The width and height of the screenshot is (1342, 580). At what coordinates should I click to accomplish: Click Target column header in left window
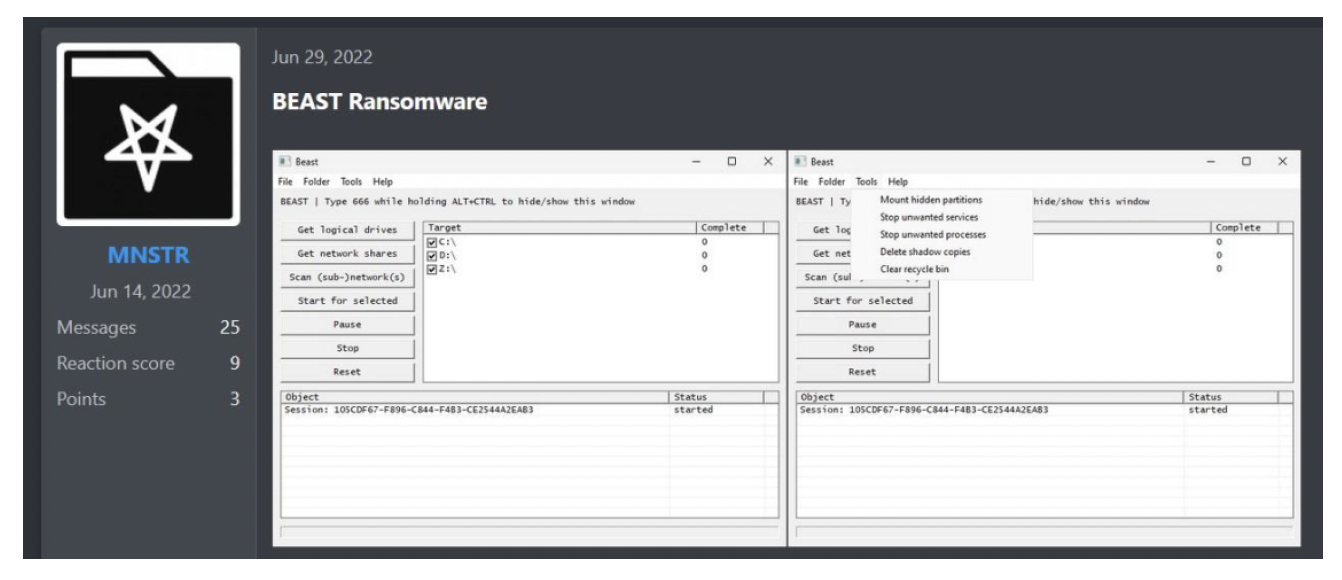coord(560,228)
